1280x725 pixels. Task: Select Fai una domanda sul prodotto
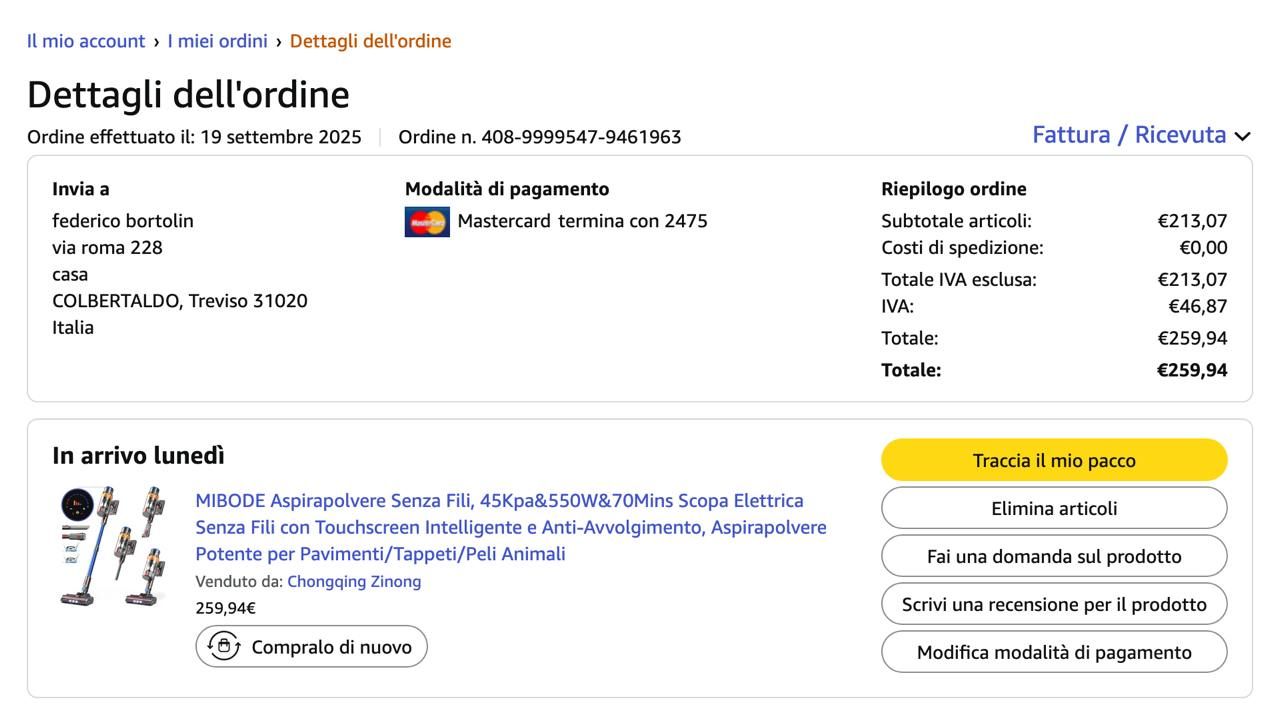pyautogui.click(x=1053, y=556)
